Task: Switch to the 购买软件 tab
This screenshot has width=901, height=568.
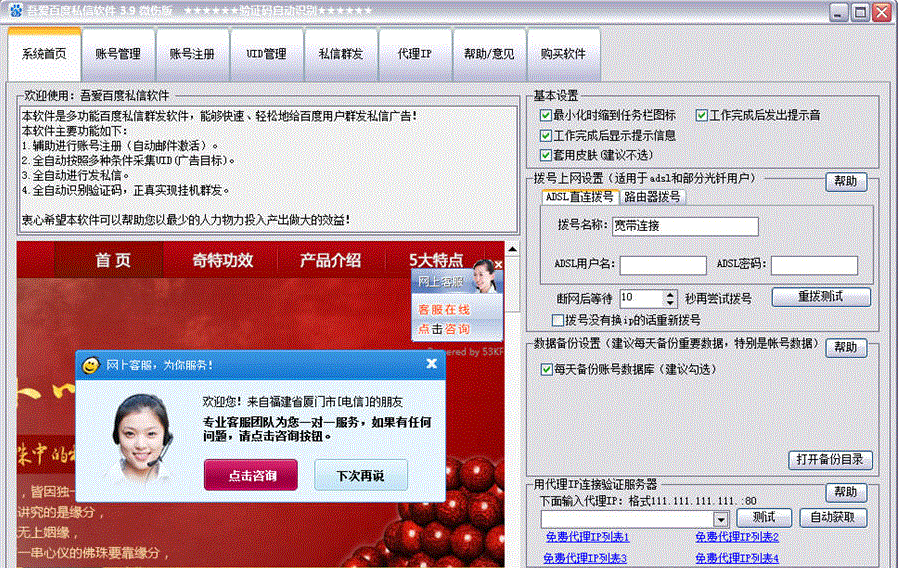Action: (x=563, y=54)
